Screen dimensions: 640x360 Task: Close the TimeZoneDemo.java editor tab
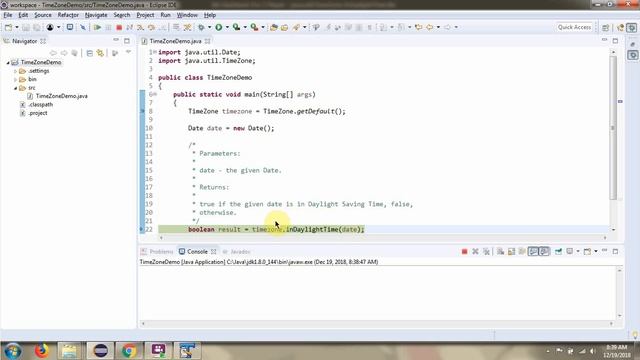click(208, 41)
